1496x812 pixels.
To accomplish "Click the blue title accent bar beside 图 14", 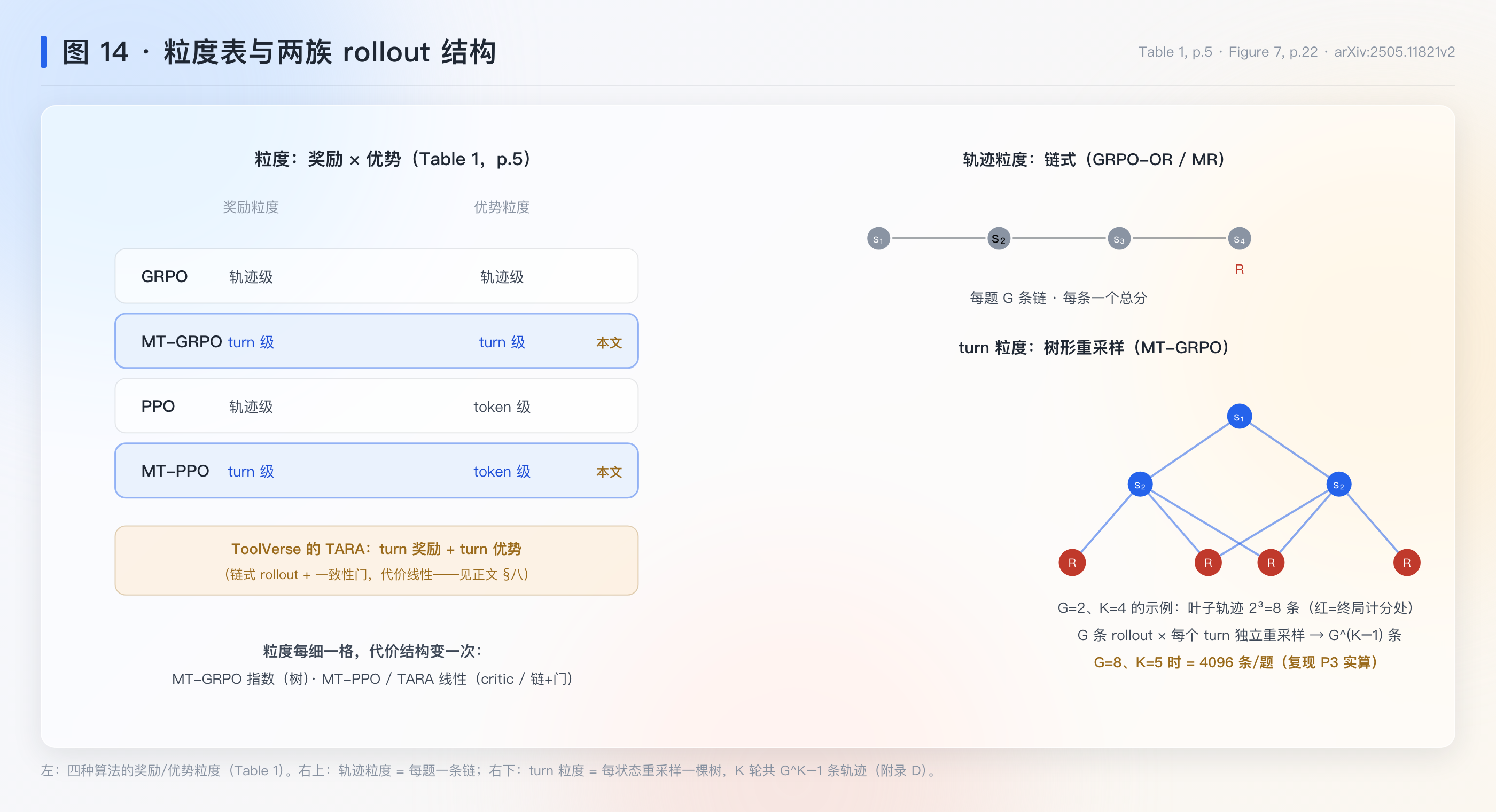I will [44, 52].
